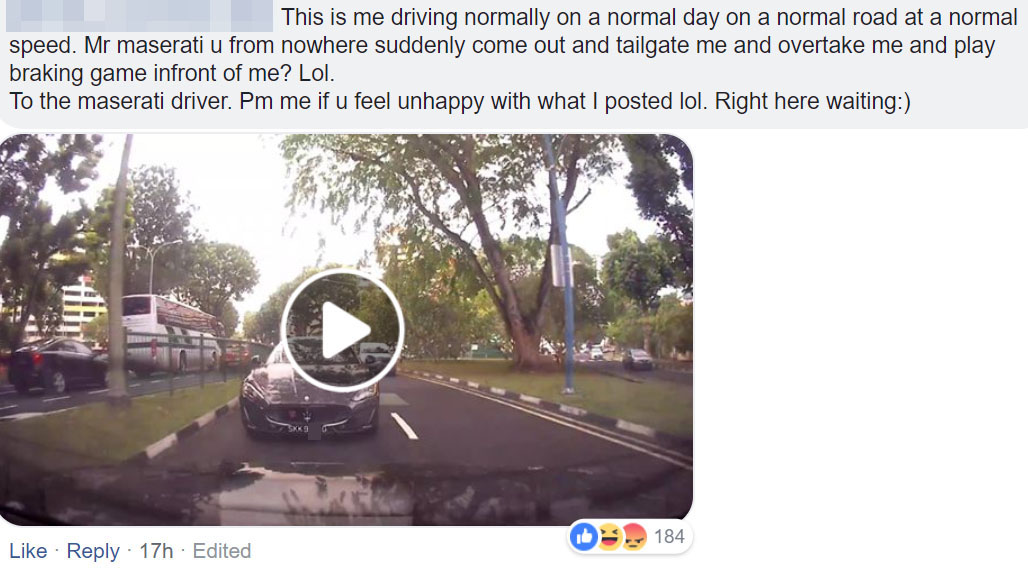Click the first line of comment text
Viewport: 1028px width, 575px height.
click(648, 18)
